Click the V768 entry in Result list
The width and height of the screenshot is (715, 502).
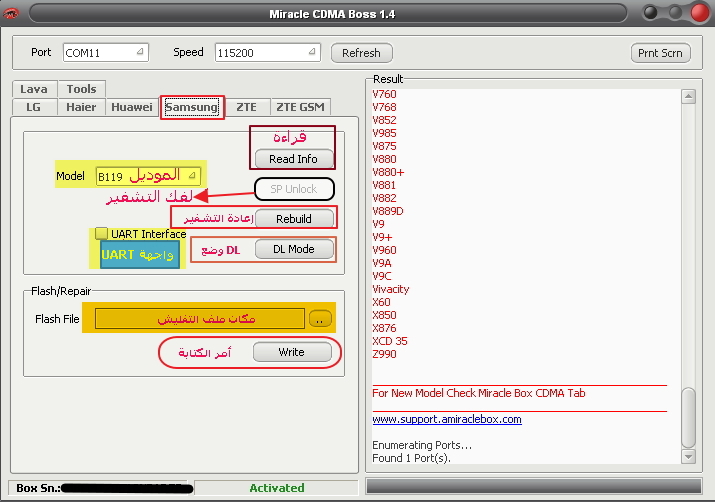click(x=384, y=107)
